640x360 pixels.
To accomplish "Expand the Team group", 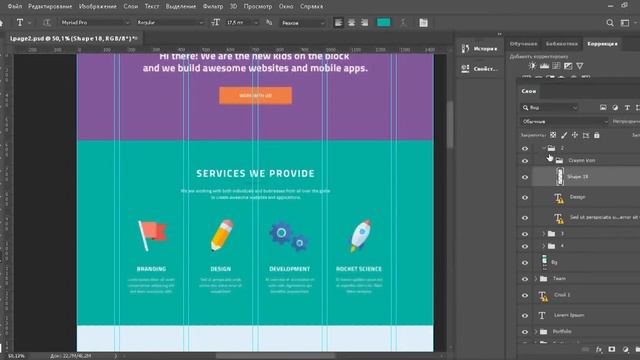I will (x=536, y=279).
